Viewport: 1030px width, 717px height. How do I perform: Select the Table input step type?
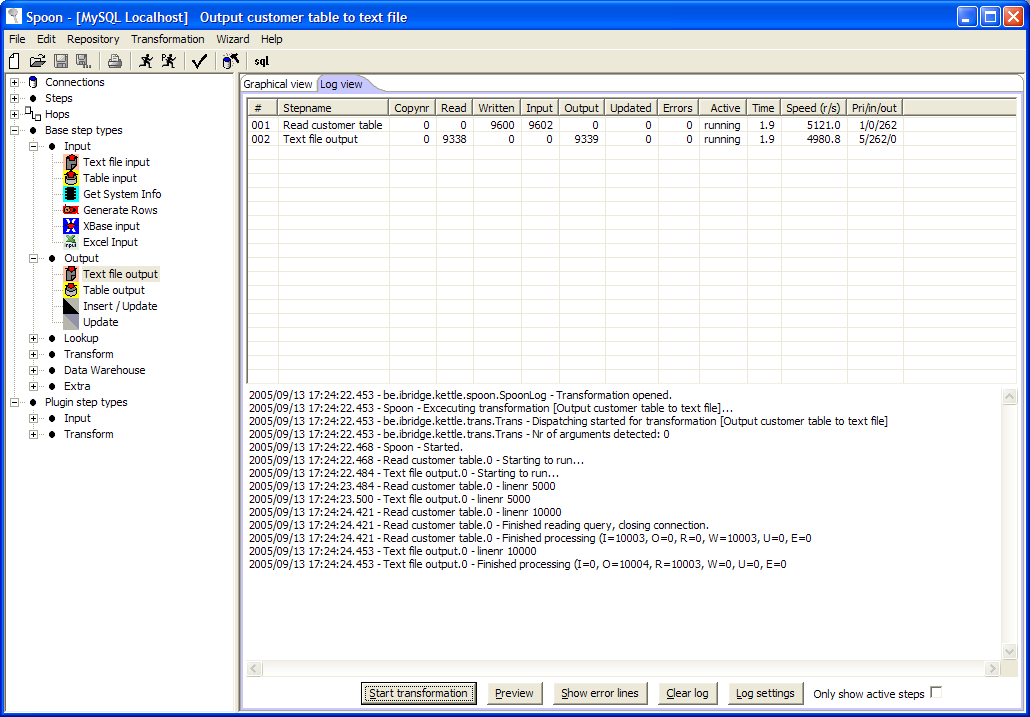click(x=110, y=178)
